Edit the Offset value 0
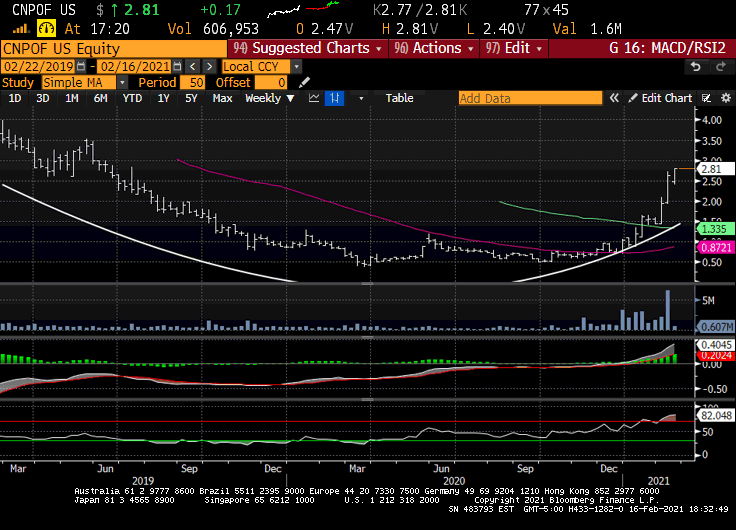Screen dimensions: 736x530 point(270,83)
